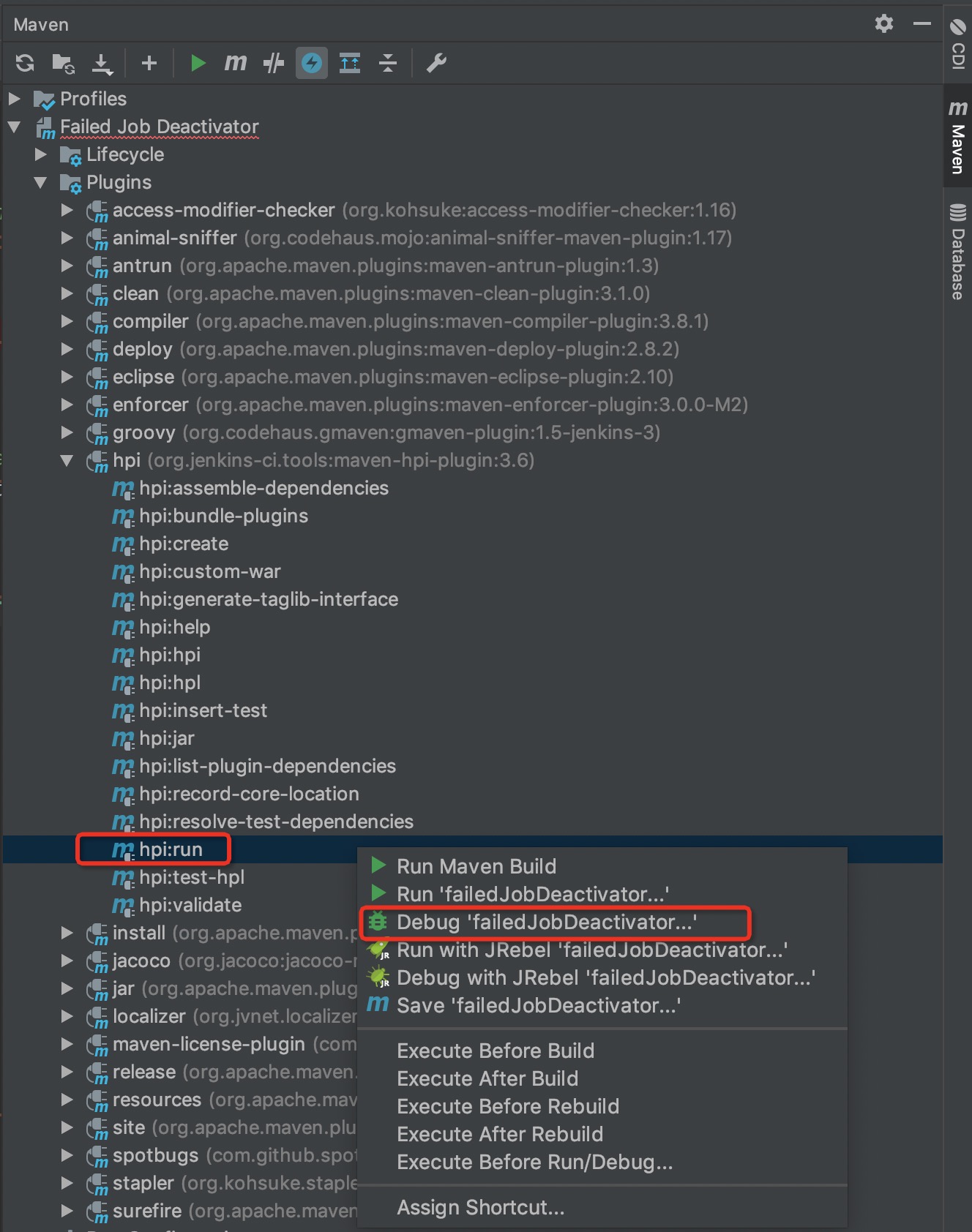Expand access-modifier-checker plugin
972x1232 pixels.
click(x=67, y=210)
